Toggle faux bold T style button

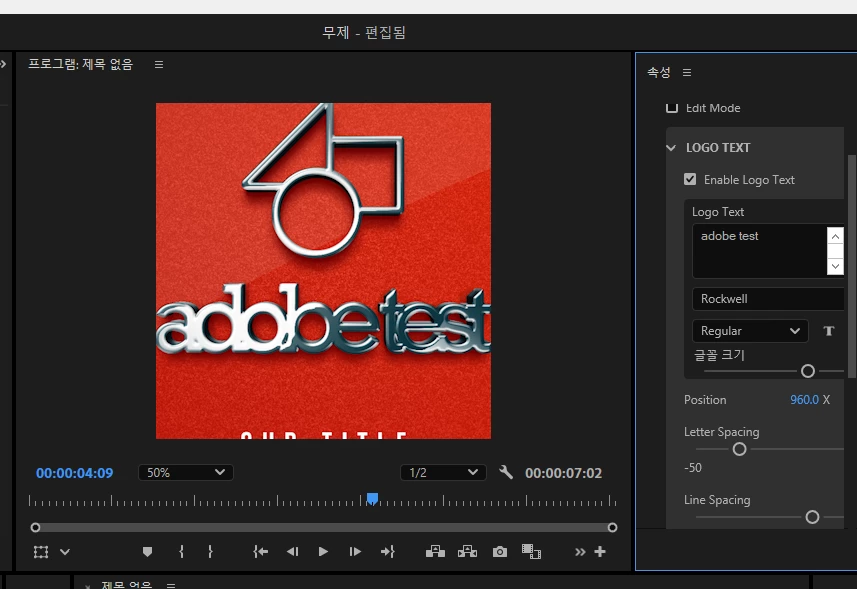coord(829,331)
